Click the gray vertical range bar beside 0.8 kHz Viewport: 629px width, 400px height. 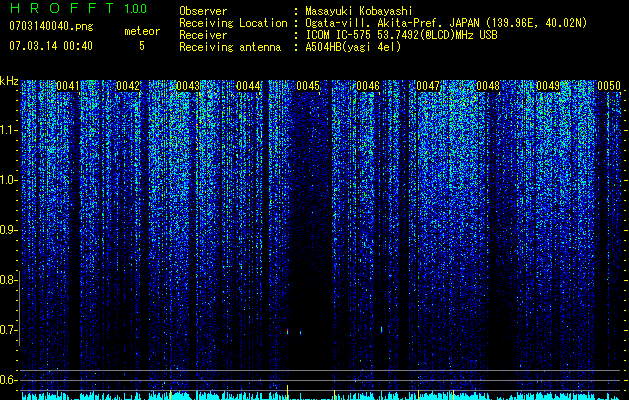pyautogui.click(x=20, y=308)
